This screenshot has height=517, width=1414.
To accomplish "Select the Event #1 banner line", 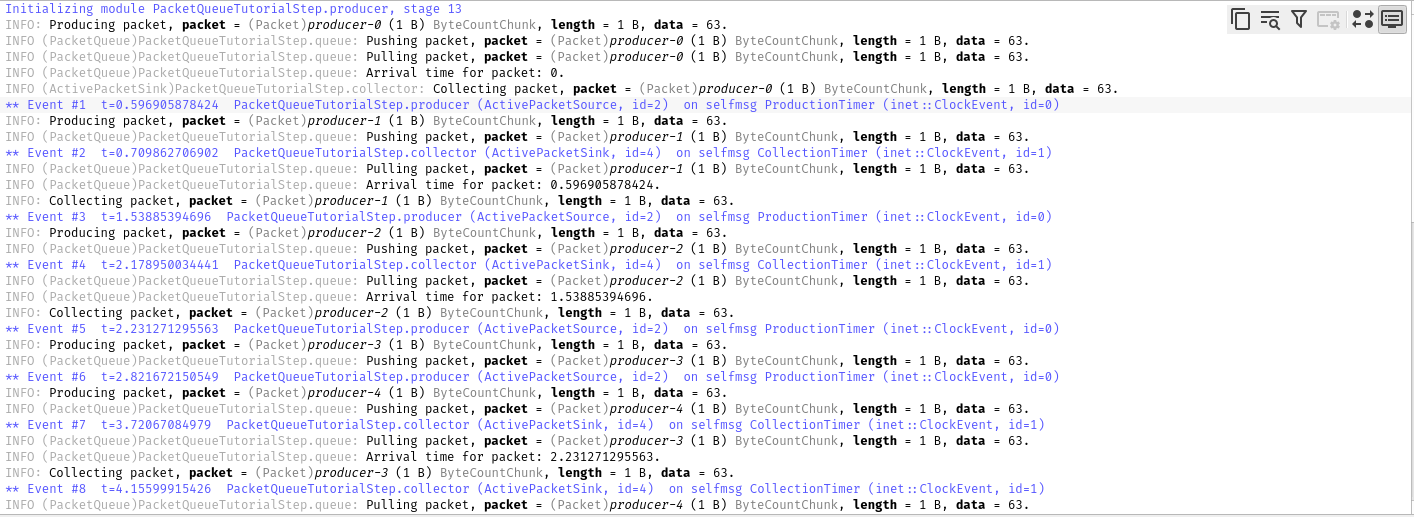I will pos(532,105).
